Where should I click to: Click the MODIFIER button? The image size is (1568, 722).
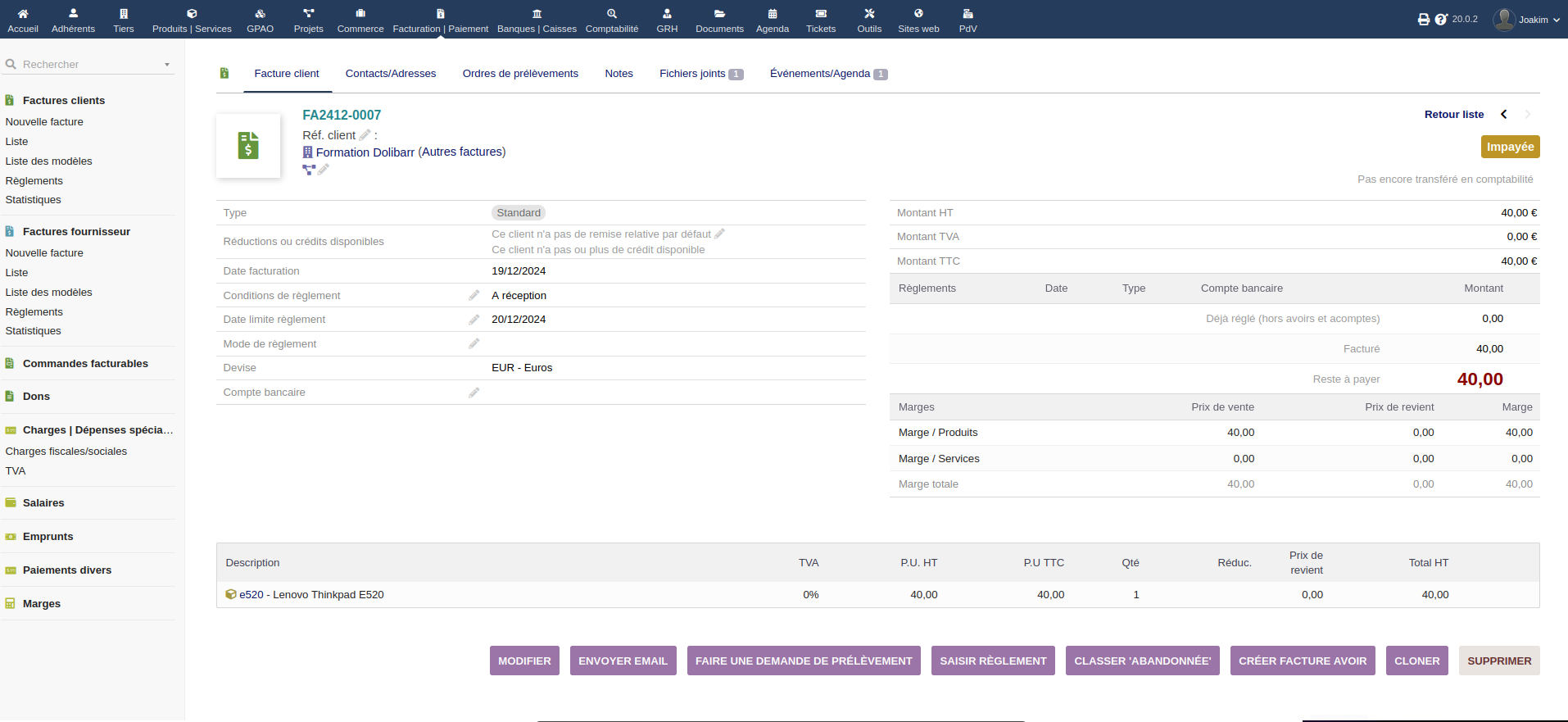[524, 661]
